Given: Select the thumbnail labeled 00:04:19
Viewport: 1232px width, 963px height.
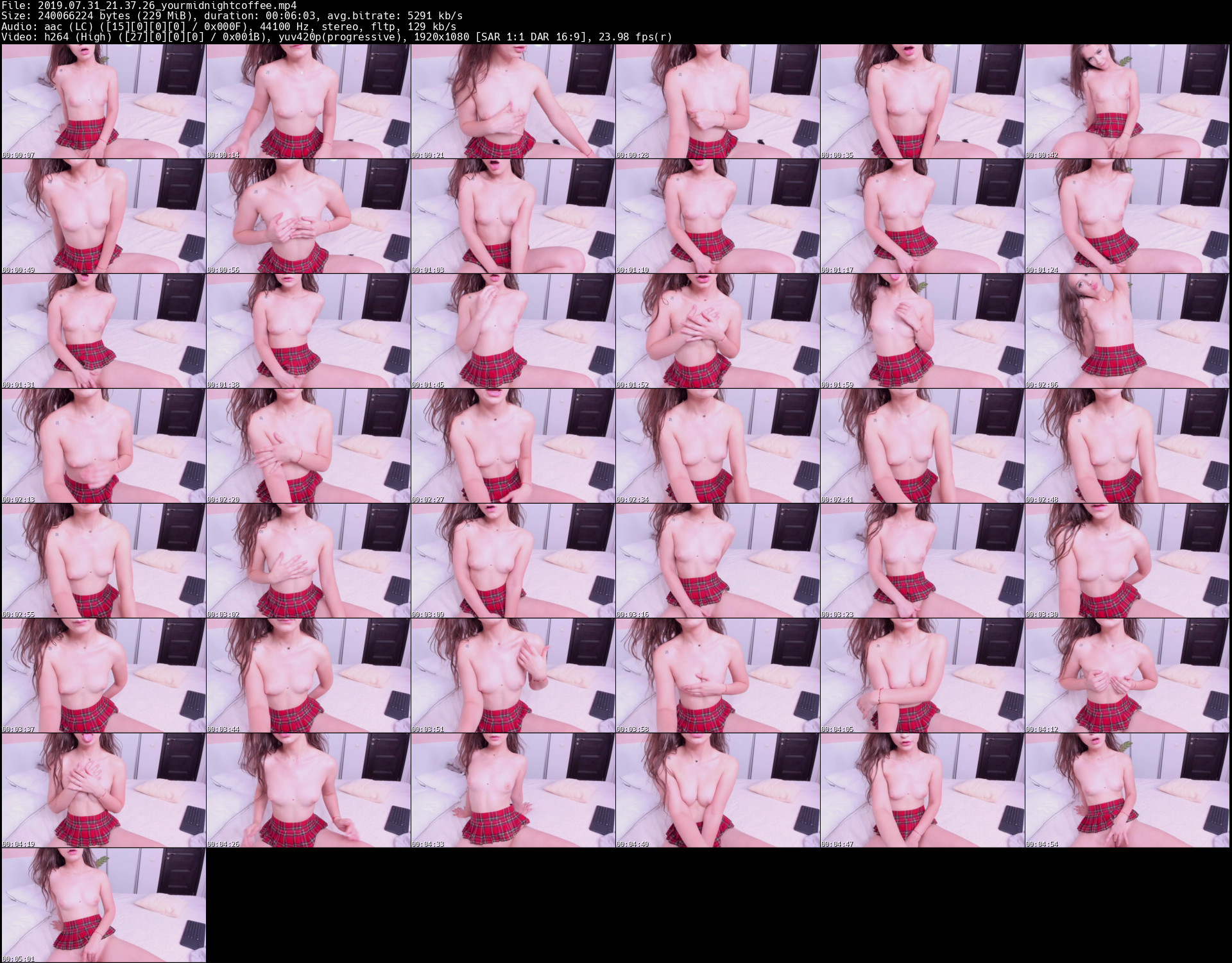Looking at the screenshot, I should coord(104,790).
